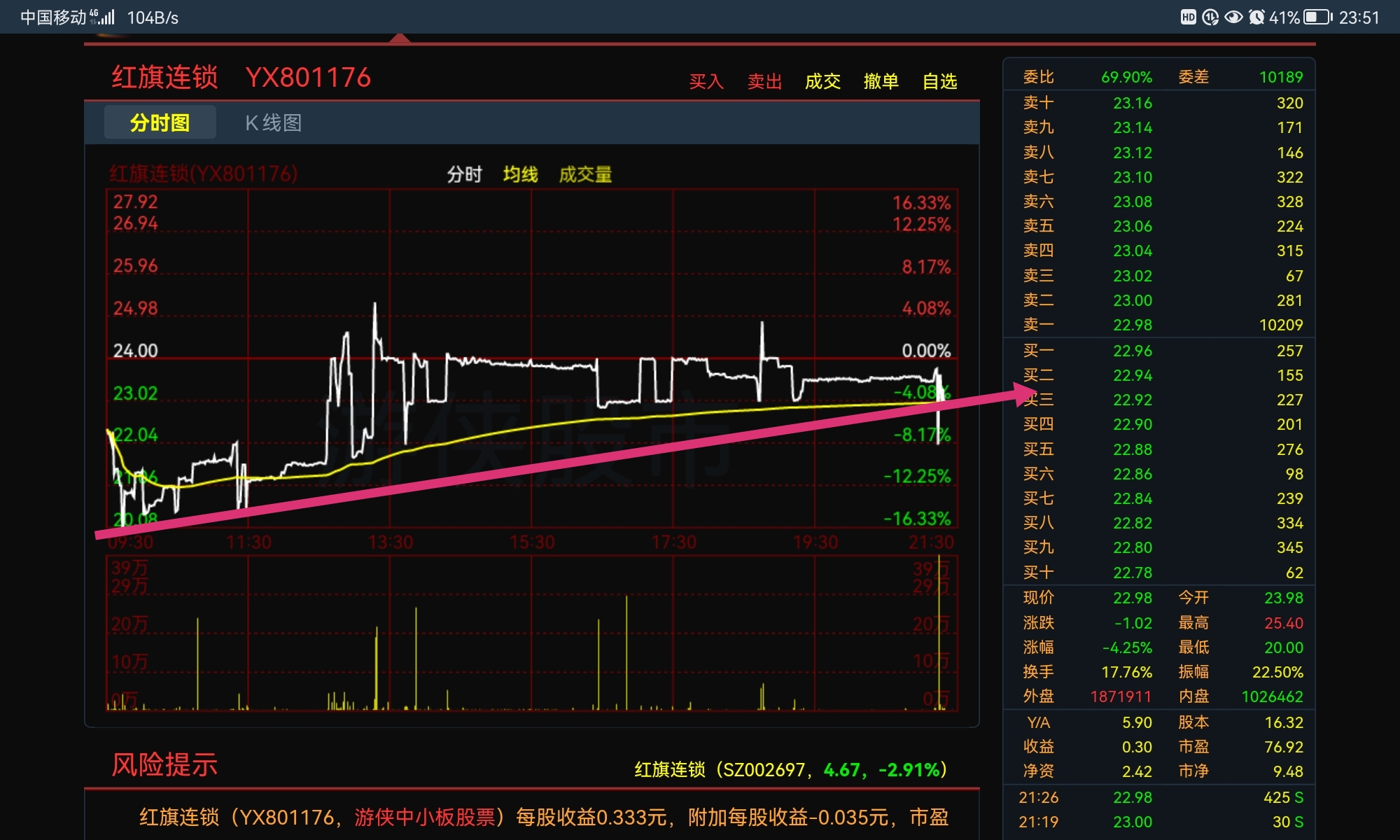Check battery indicator in status bar
Image resolution: width=1400 pixels, height=840 pixels.
[1318, 17]
